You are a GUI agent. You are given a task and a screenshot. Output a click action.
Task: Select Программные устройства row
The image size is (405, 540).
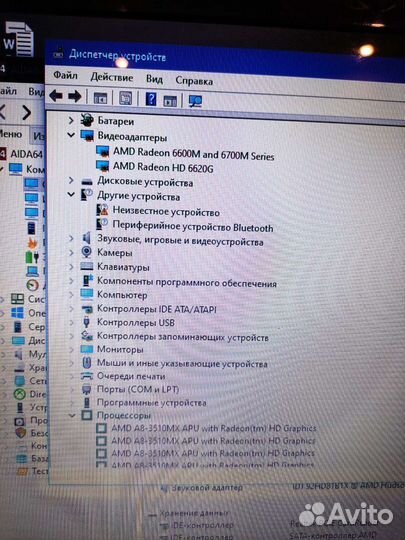(152, 402)
